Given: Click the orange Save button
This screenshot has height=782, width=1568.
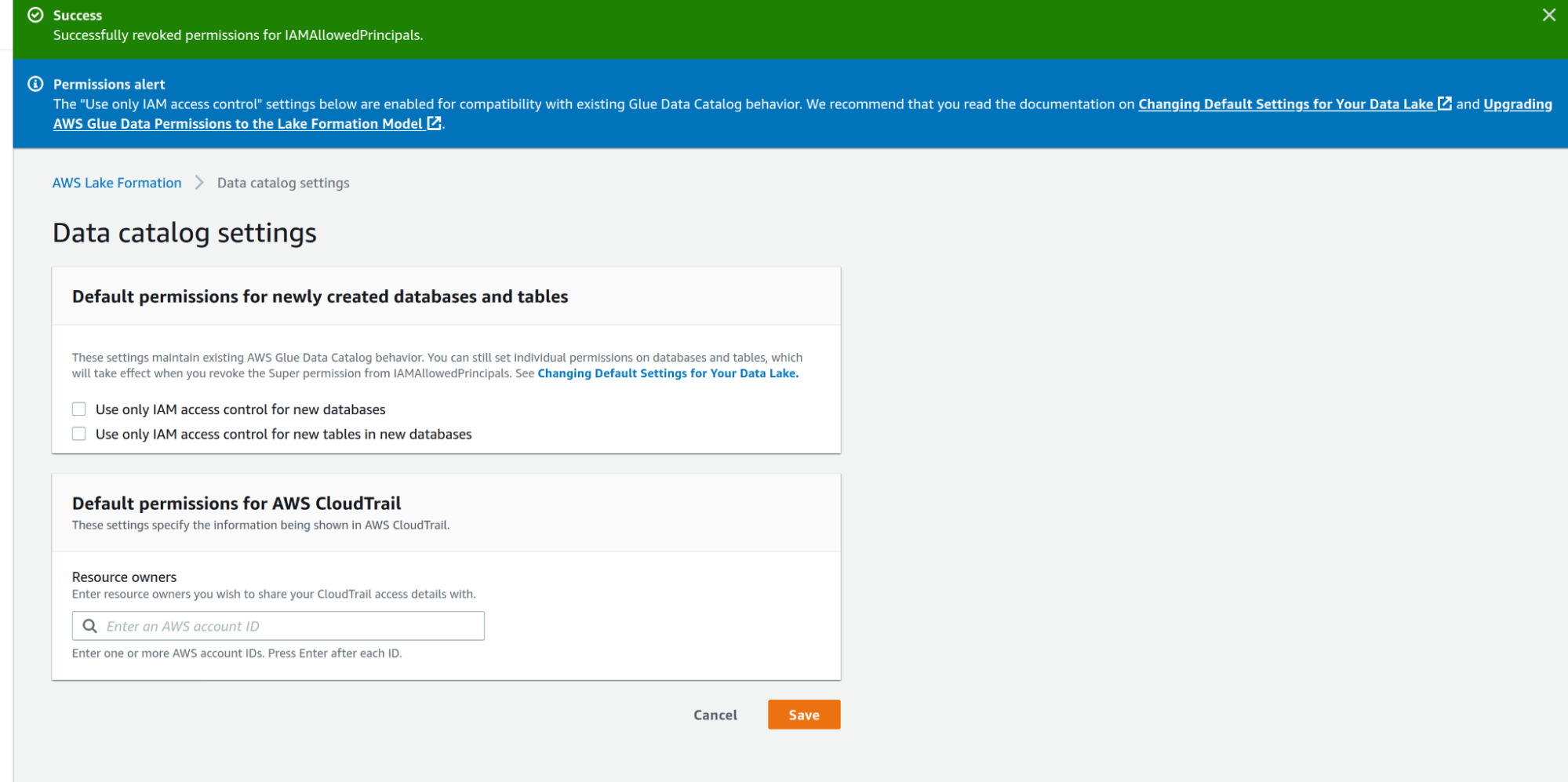Looking at the screenshot, I should [x=804, y=715].
